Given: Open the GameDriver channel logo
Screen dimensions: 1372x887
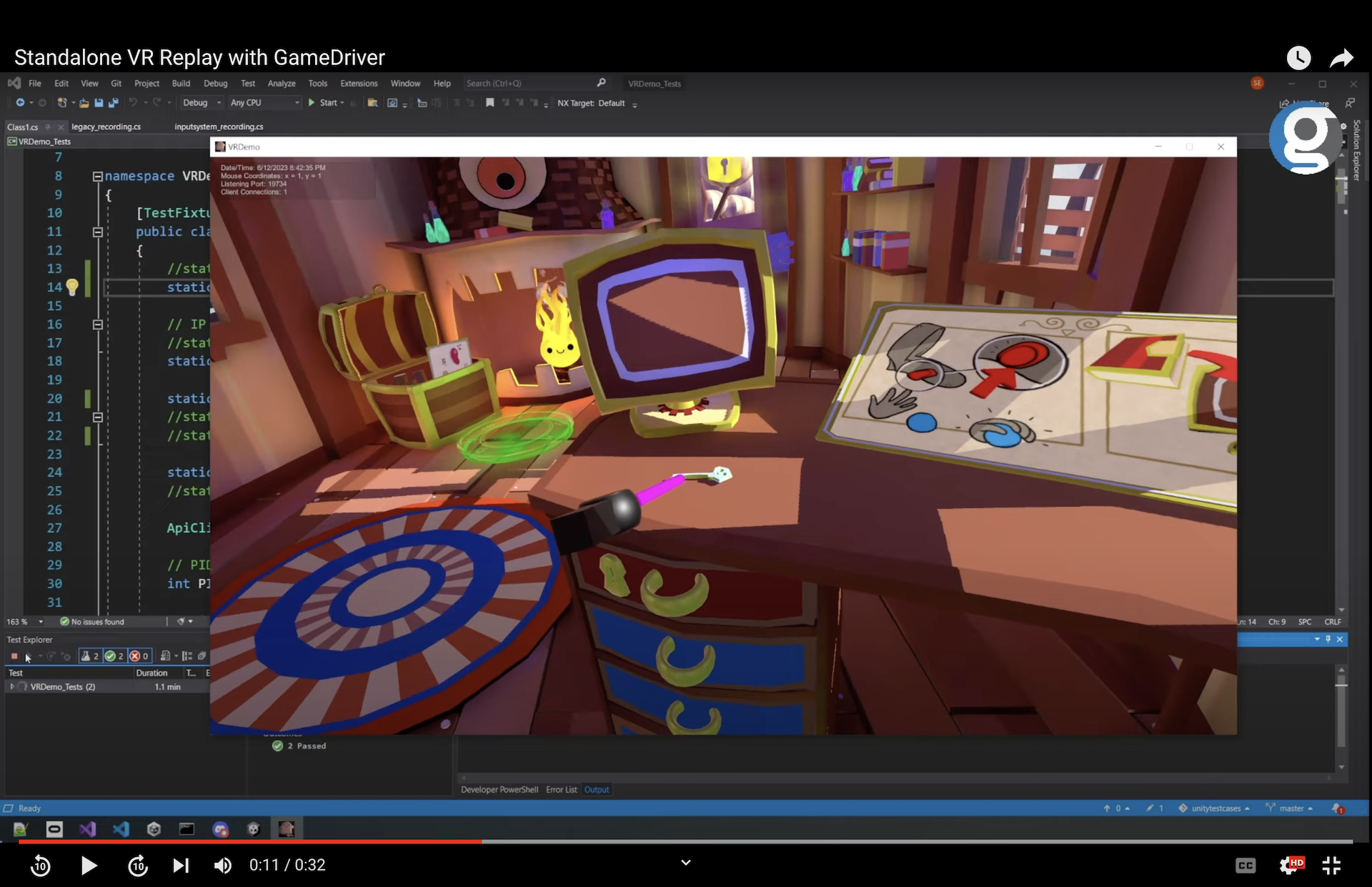Looking at the screenshot, I should [x=1305, y=138].
